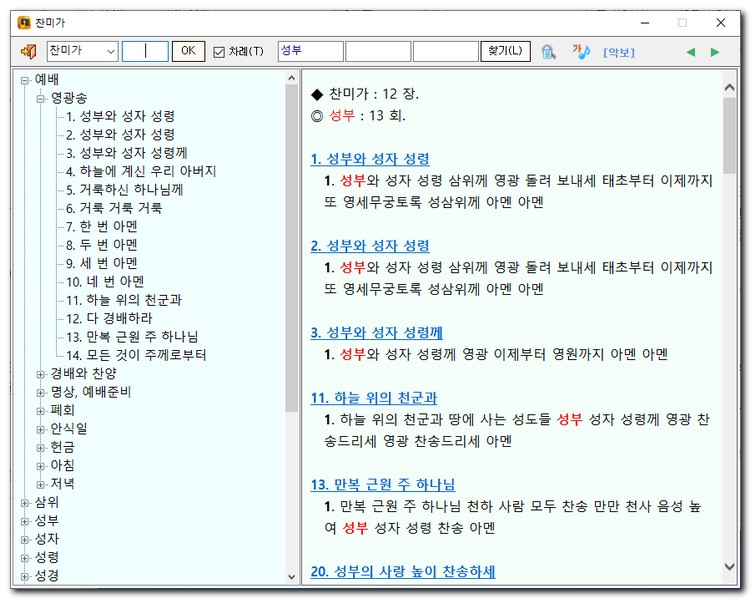Go back with the left green arrow
The image size is (753, 600).
[690, 52]
